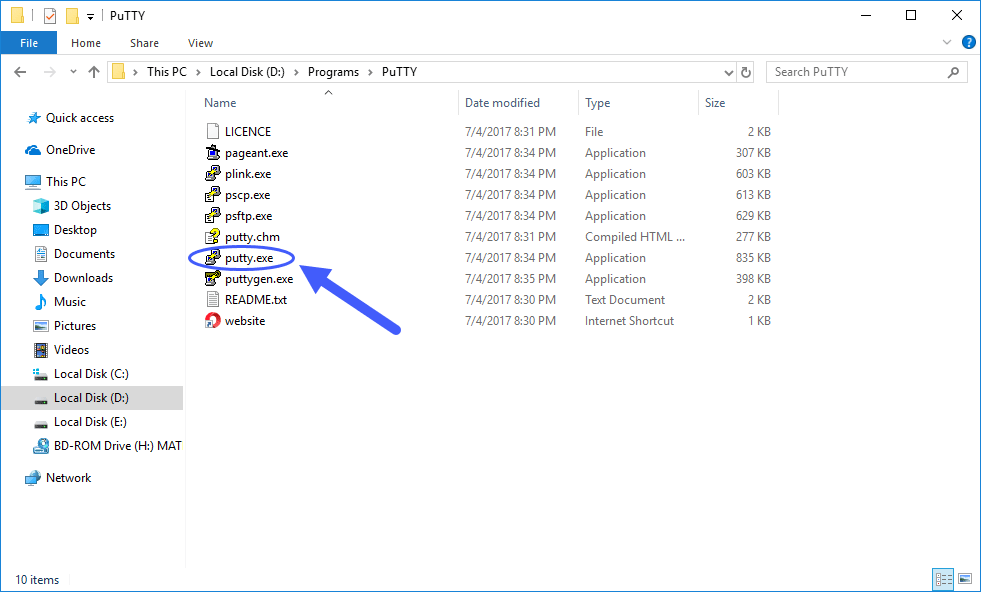
Task: Open the Help question mark icon
Action: (x=968, y=43)
